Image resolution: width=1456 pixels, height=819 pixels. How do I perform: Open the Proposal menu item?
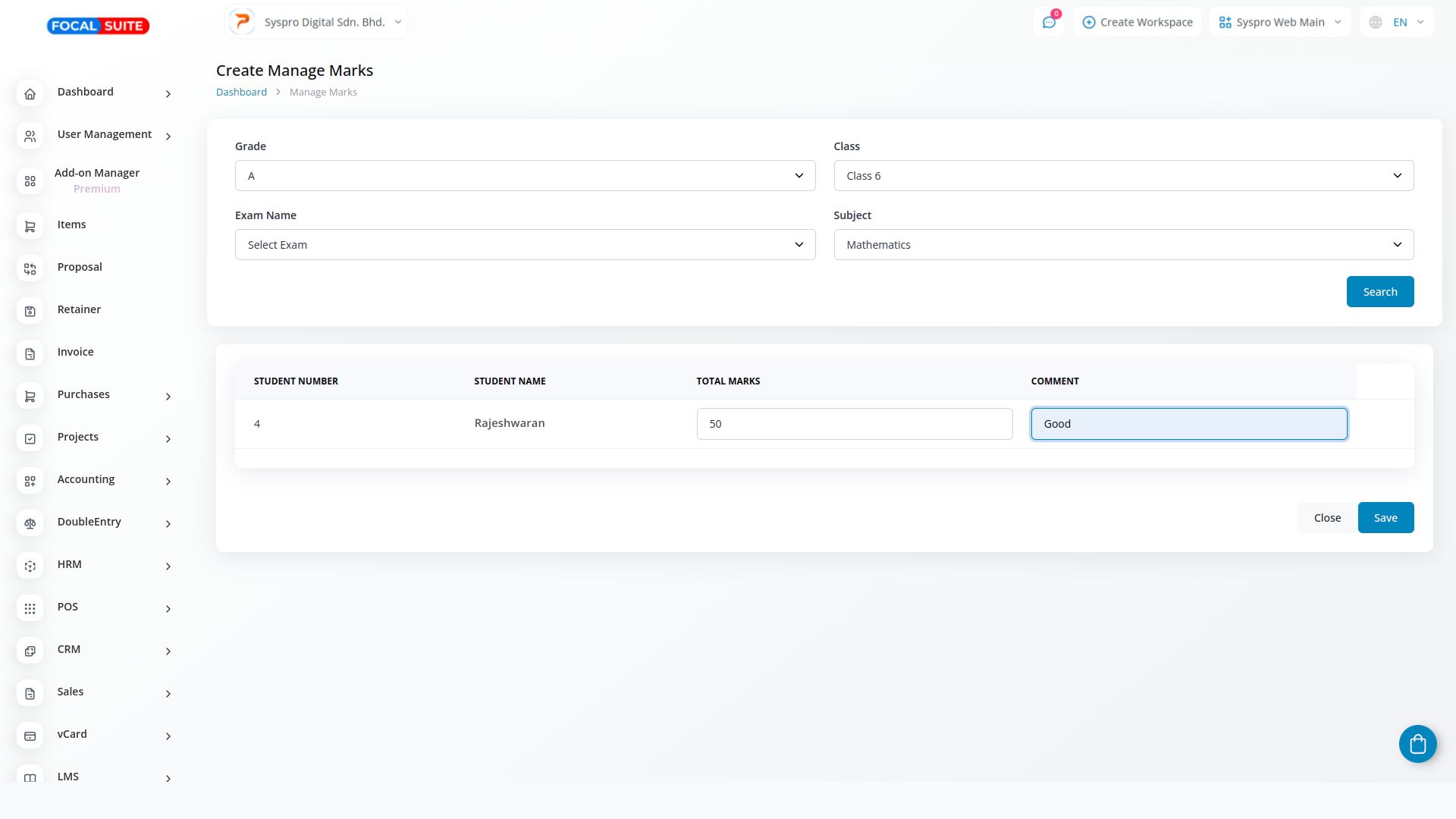80,267
